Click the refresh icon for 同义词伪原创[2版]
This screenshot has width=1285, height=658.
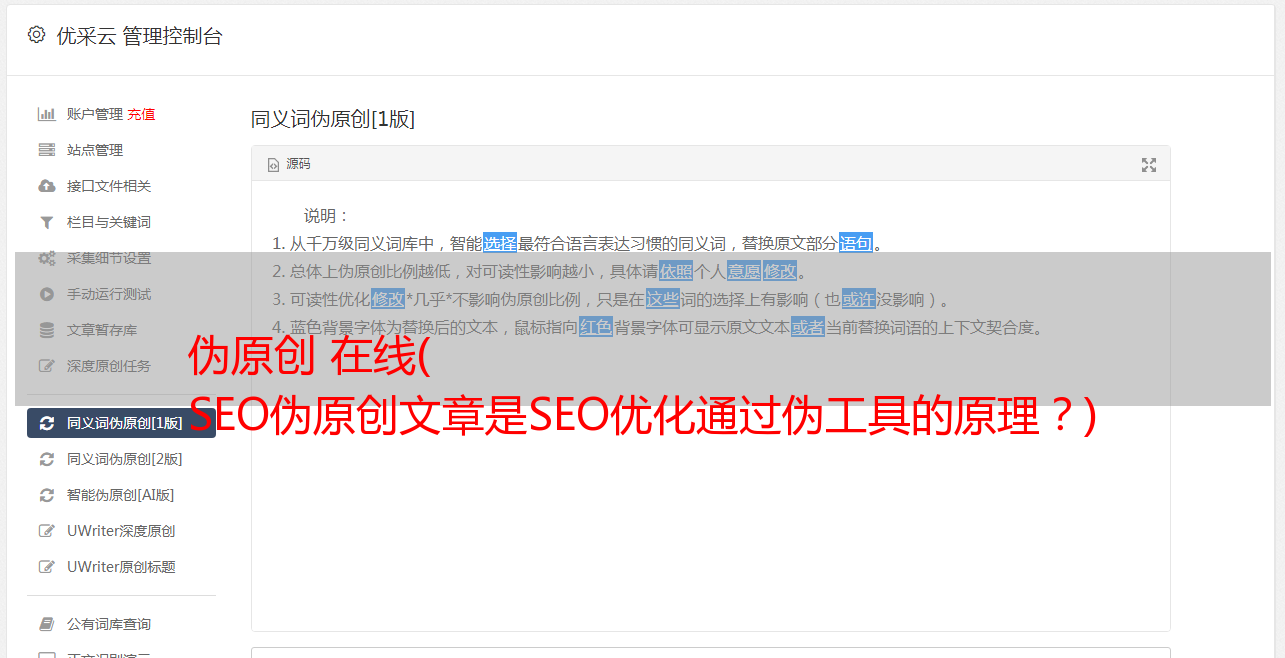tap(46, 459)
